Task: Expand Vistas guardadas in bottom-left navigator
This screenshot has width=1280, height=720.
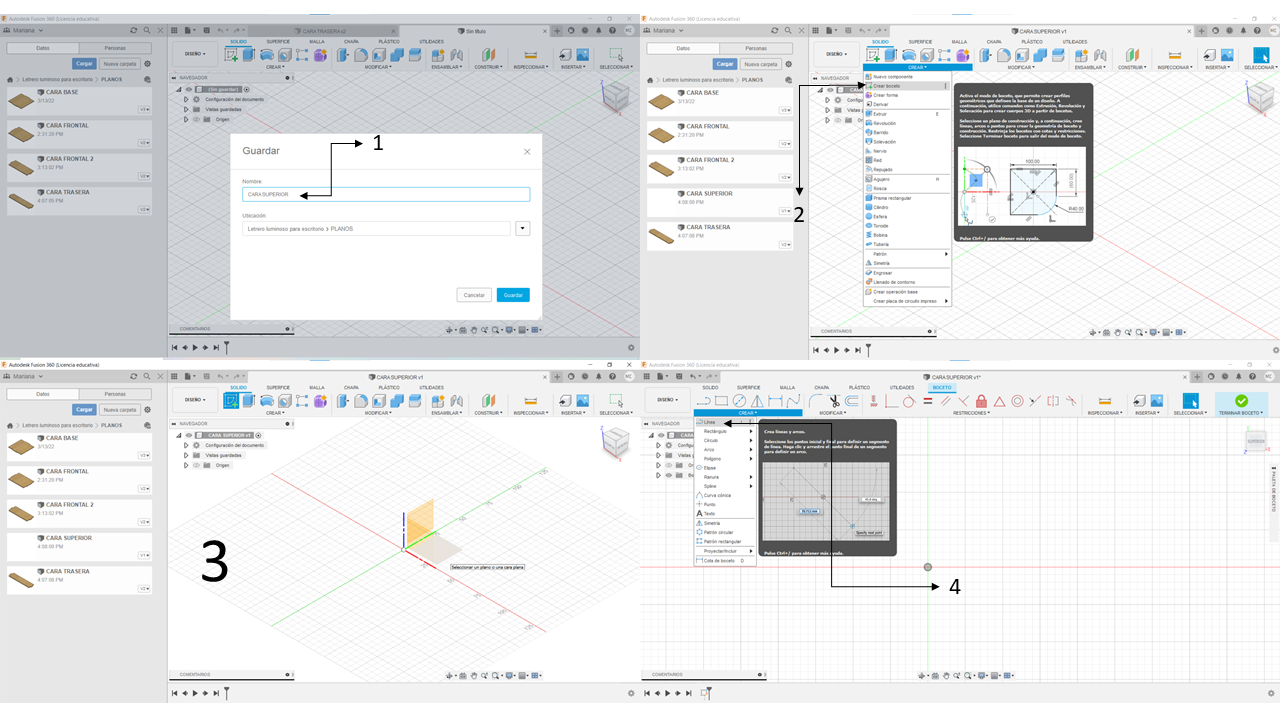Action: (186, 455)
